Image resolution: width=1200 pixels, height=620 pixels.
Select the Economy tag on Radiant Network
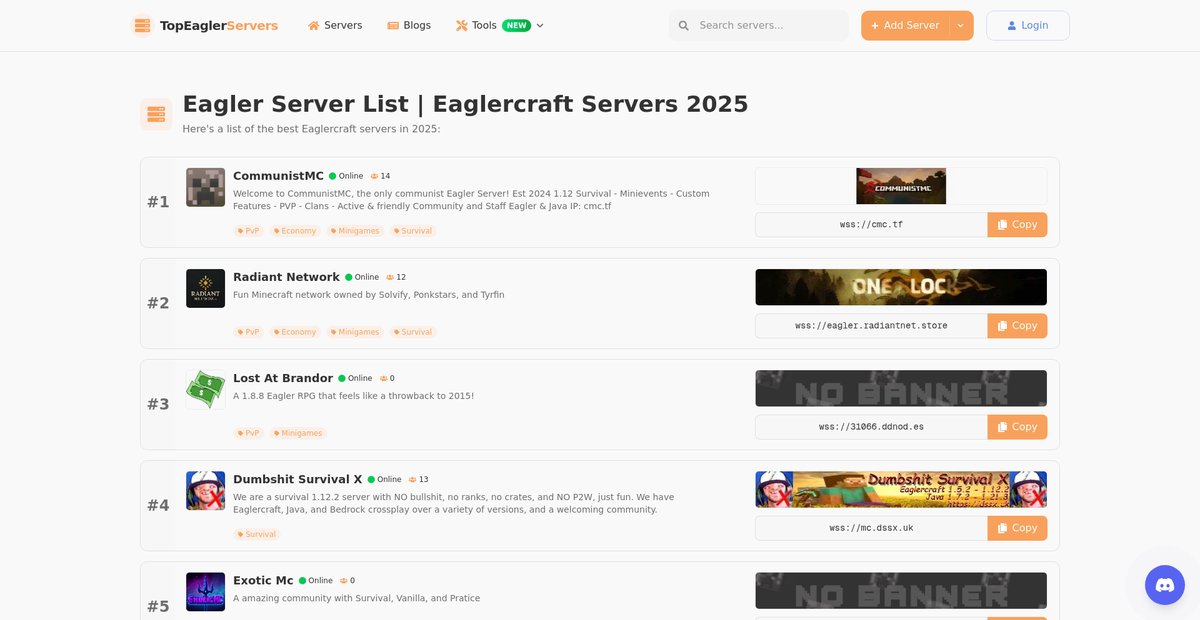tap(295, 332)
